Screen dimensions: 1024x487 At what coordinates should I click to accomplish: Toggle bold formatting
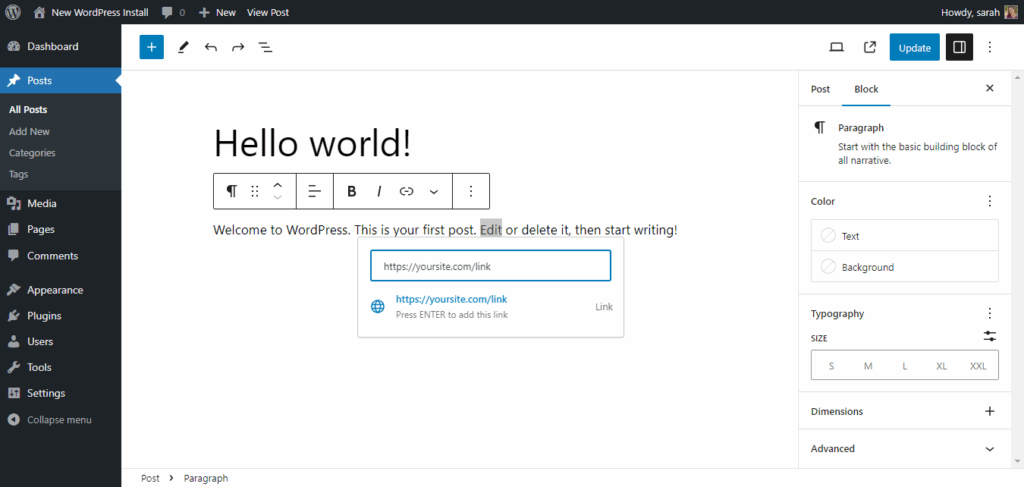tap(351, 191)
